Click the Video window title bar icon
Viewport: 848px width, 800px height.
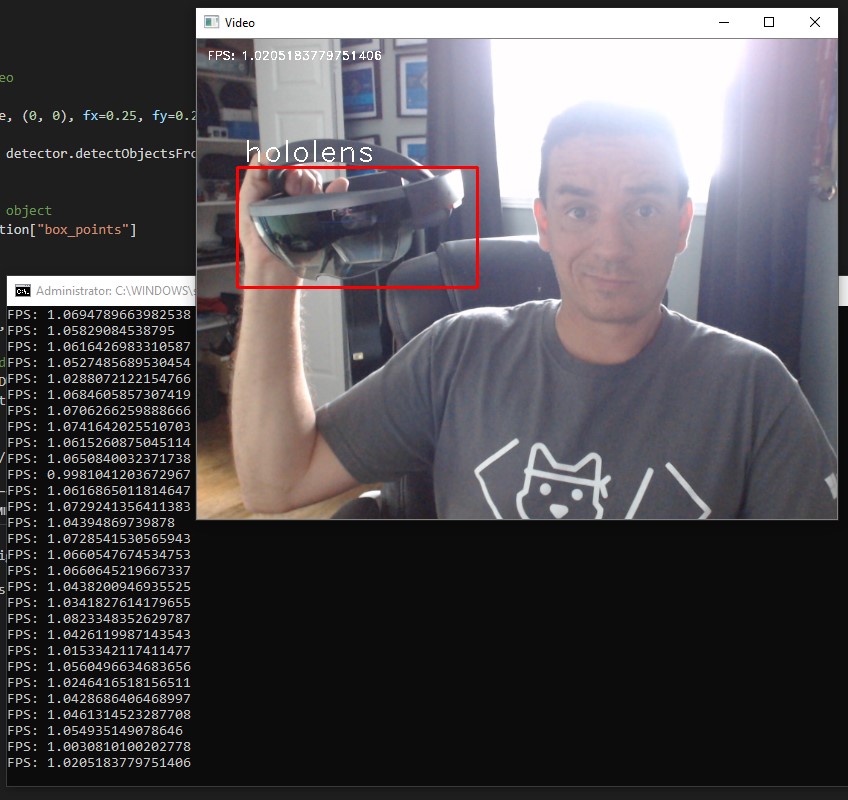click(x=210, y=22)
